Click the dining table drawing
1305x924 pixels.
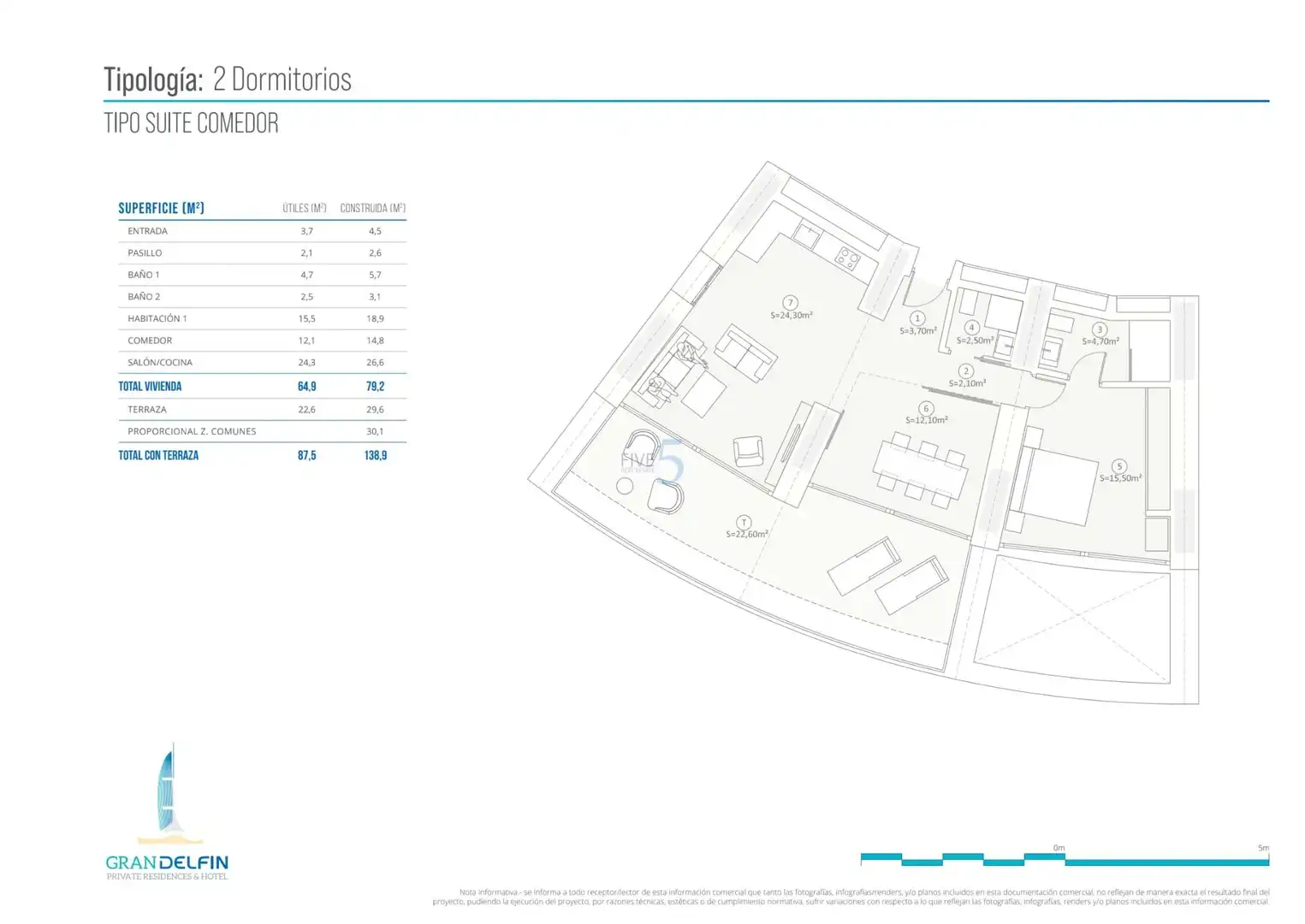[921, 471]
